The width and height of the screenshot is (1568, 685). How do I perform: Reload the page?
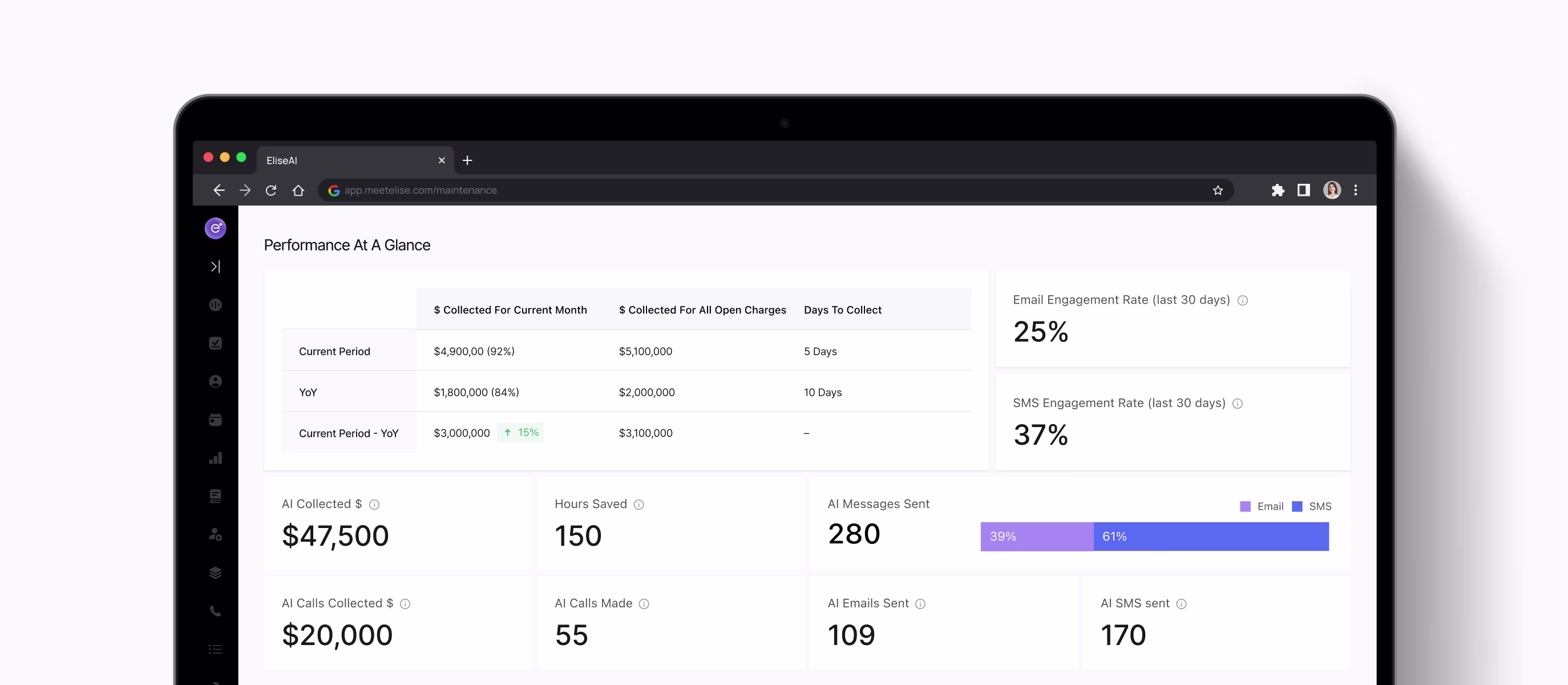[271, 191]
